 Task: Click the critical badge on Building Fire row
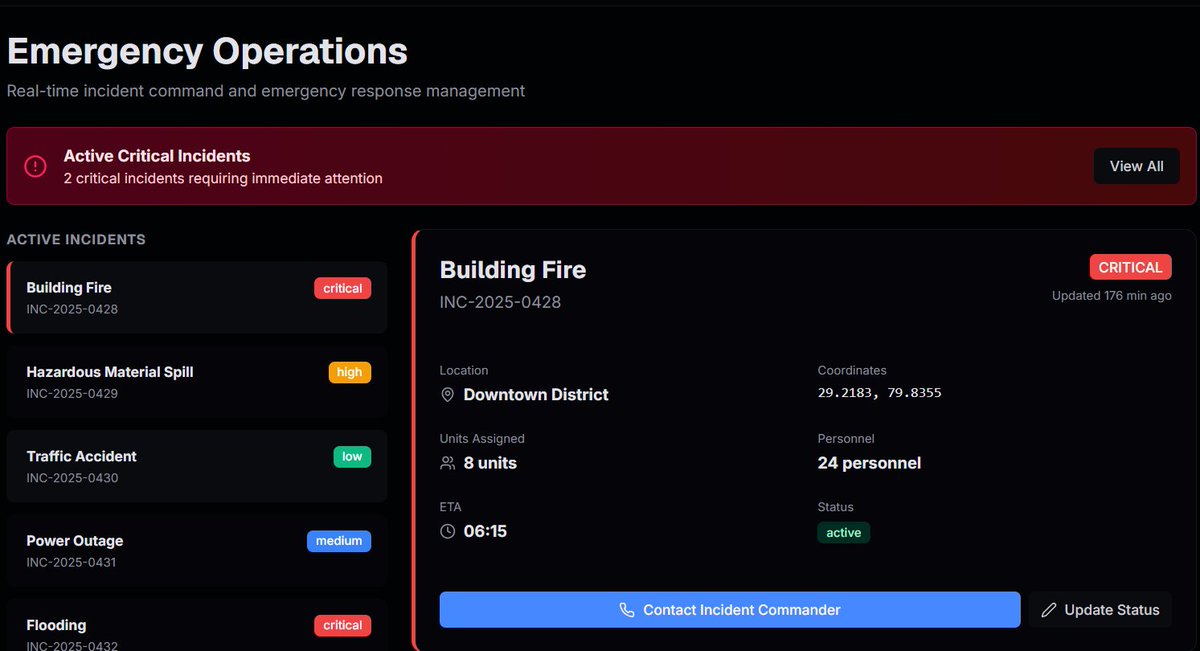[342, 288]
